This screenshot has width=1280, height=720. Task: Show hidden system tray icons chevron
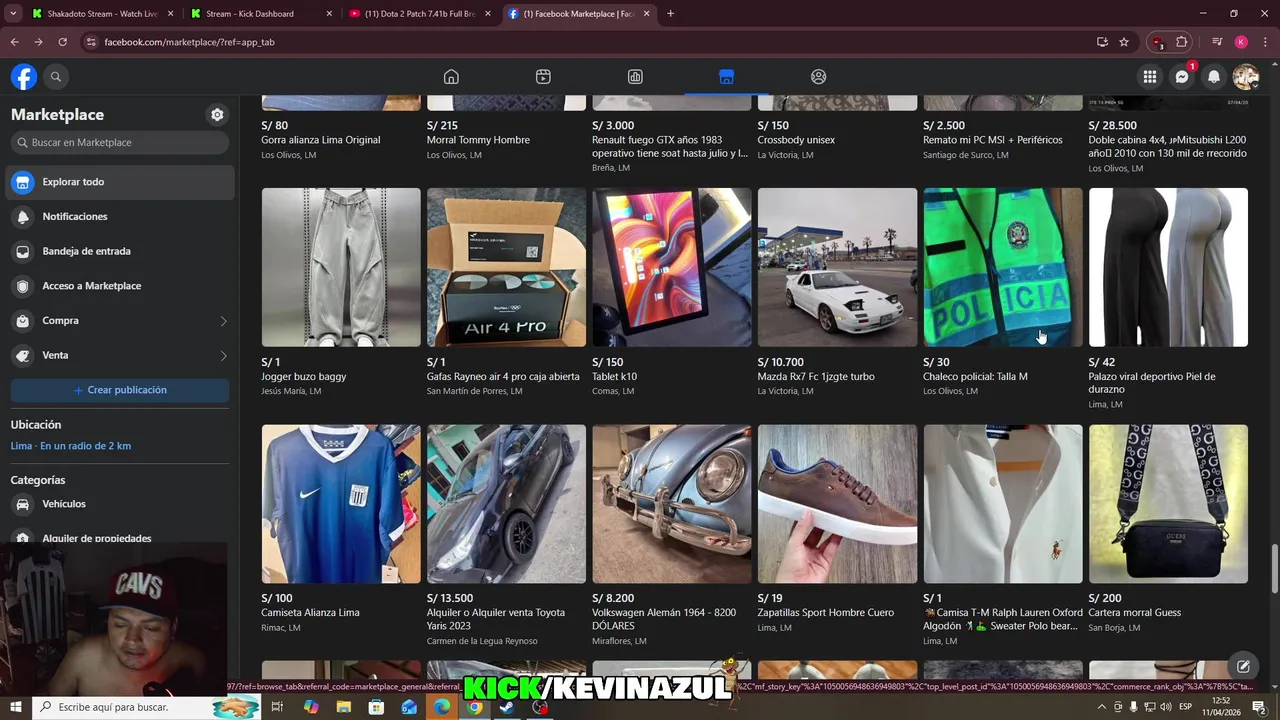1101,707
